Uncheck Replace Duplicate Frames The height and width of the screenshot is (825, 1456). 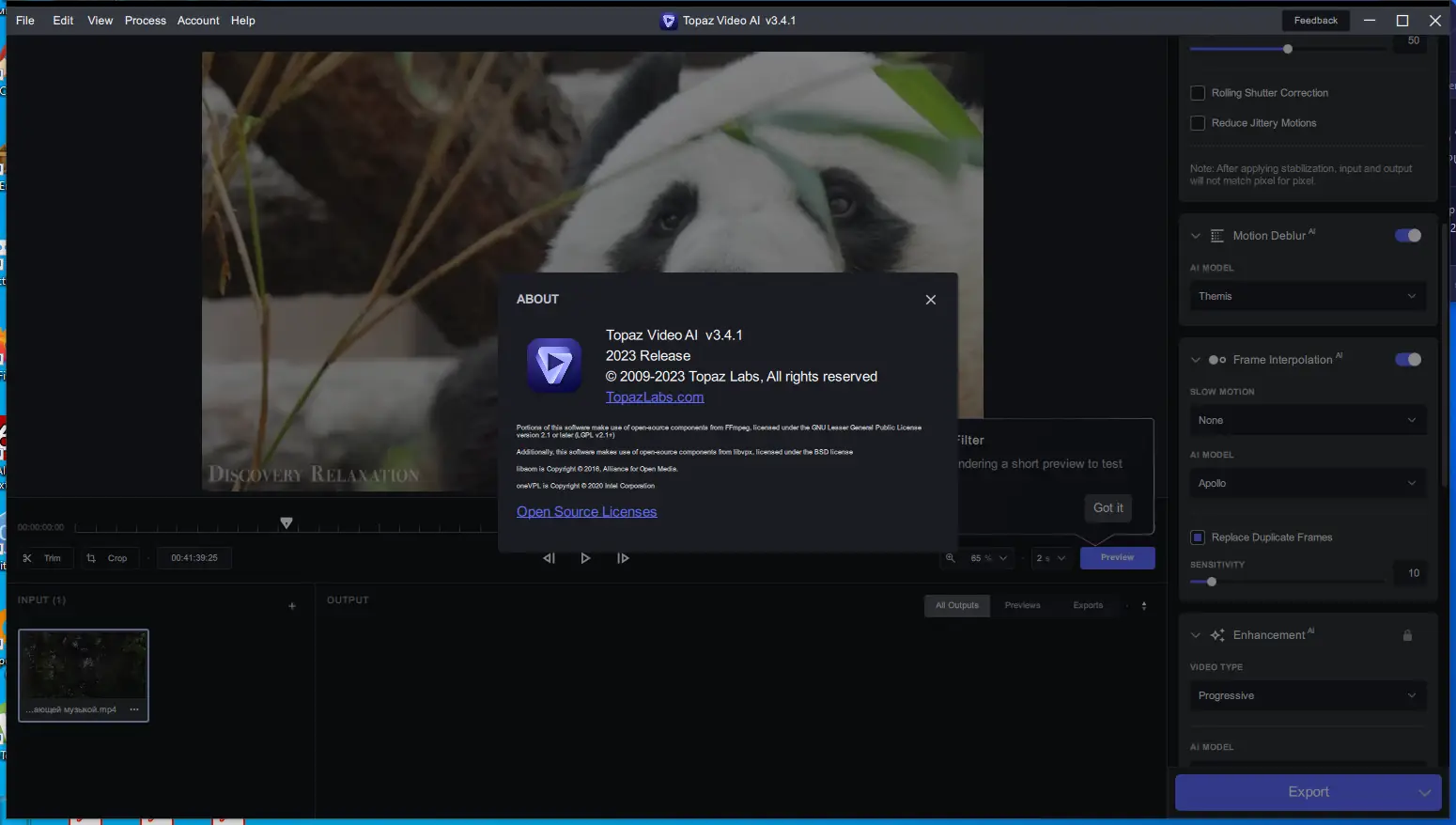point(1198,537)
